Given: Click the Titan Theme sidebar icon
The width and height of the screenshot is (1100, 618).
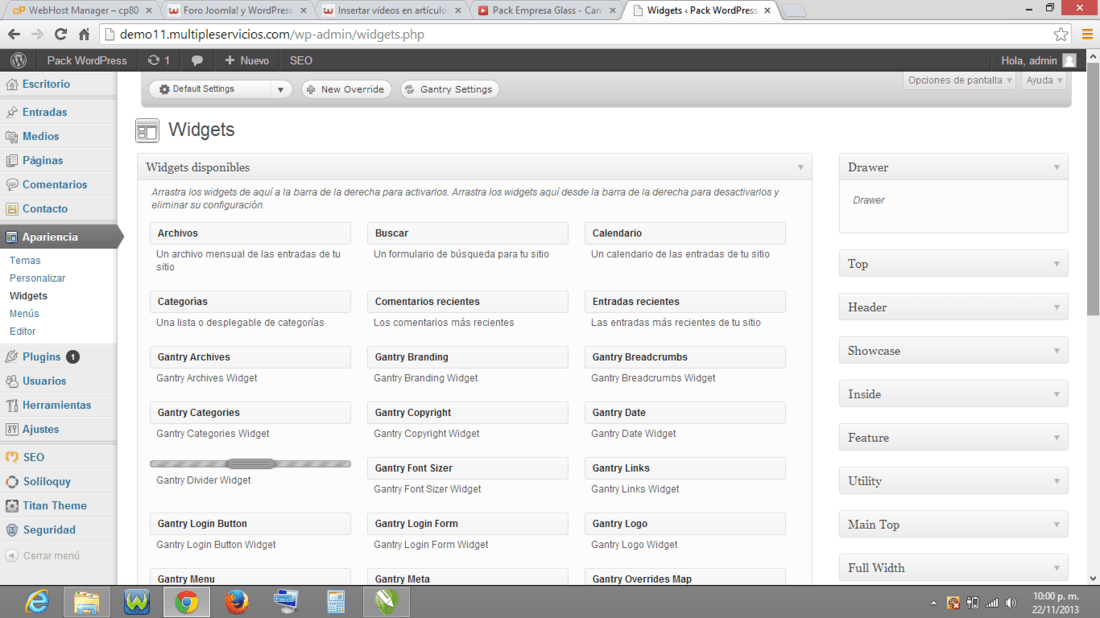Looking at the screenshot, I should coord(12,506).
